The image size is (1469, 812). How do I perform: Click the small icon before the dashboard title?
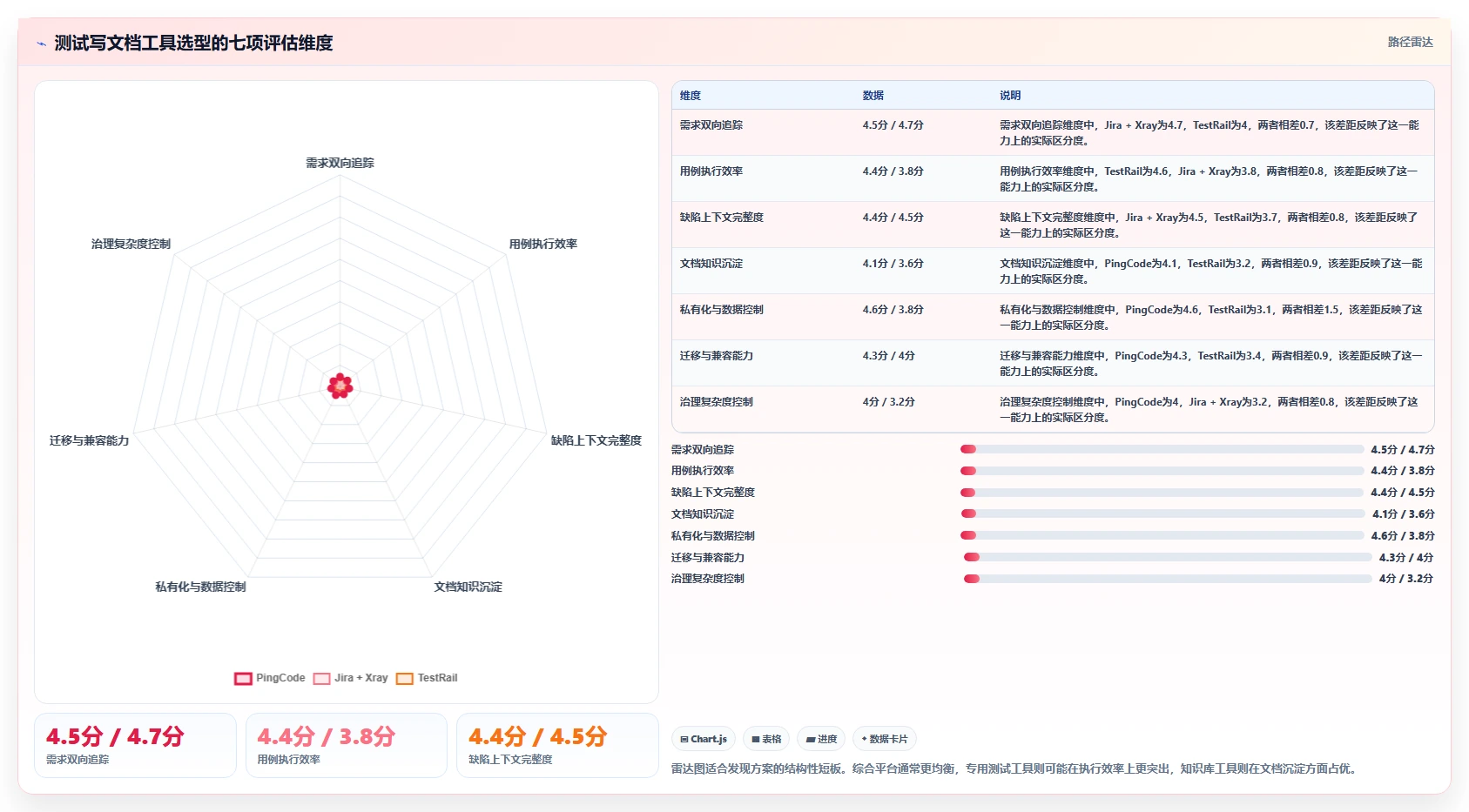tap(41, 44)
